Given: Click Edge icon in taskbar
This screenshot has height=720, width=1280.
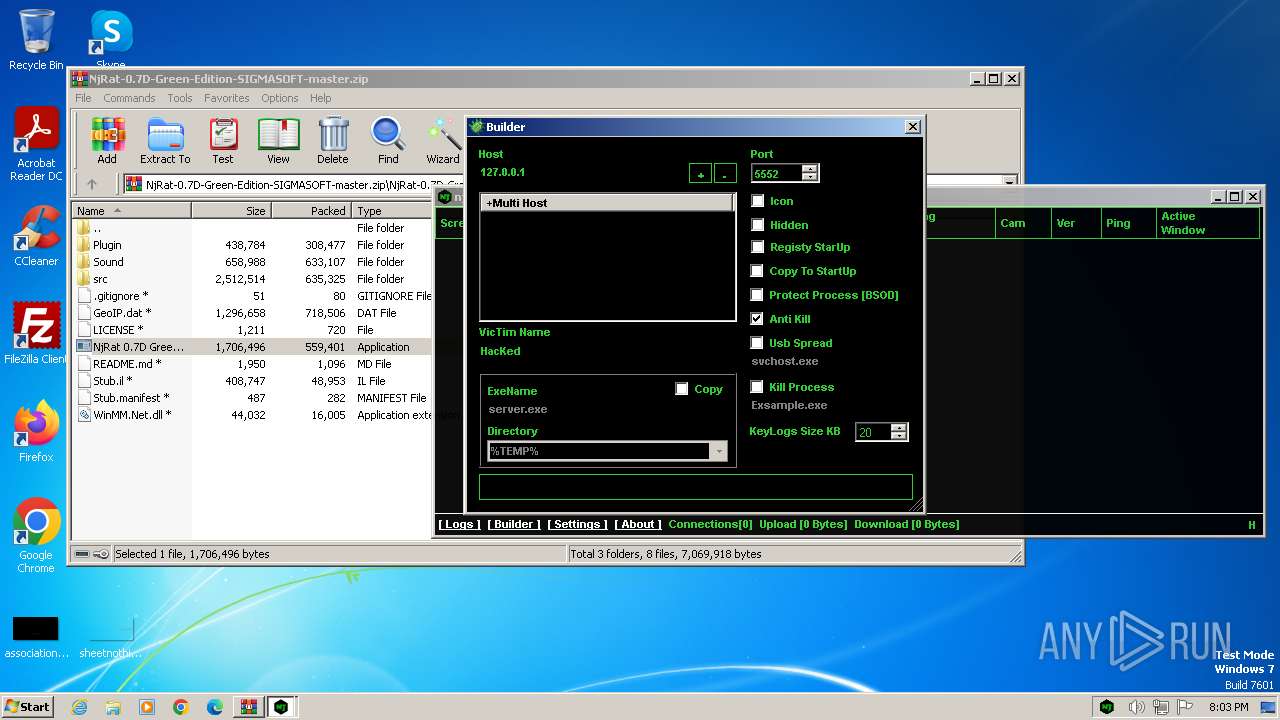Looking at the screenshot, I should [215, 707].
